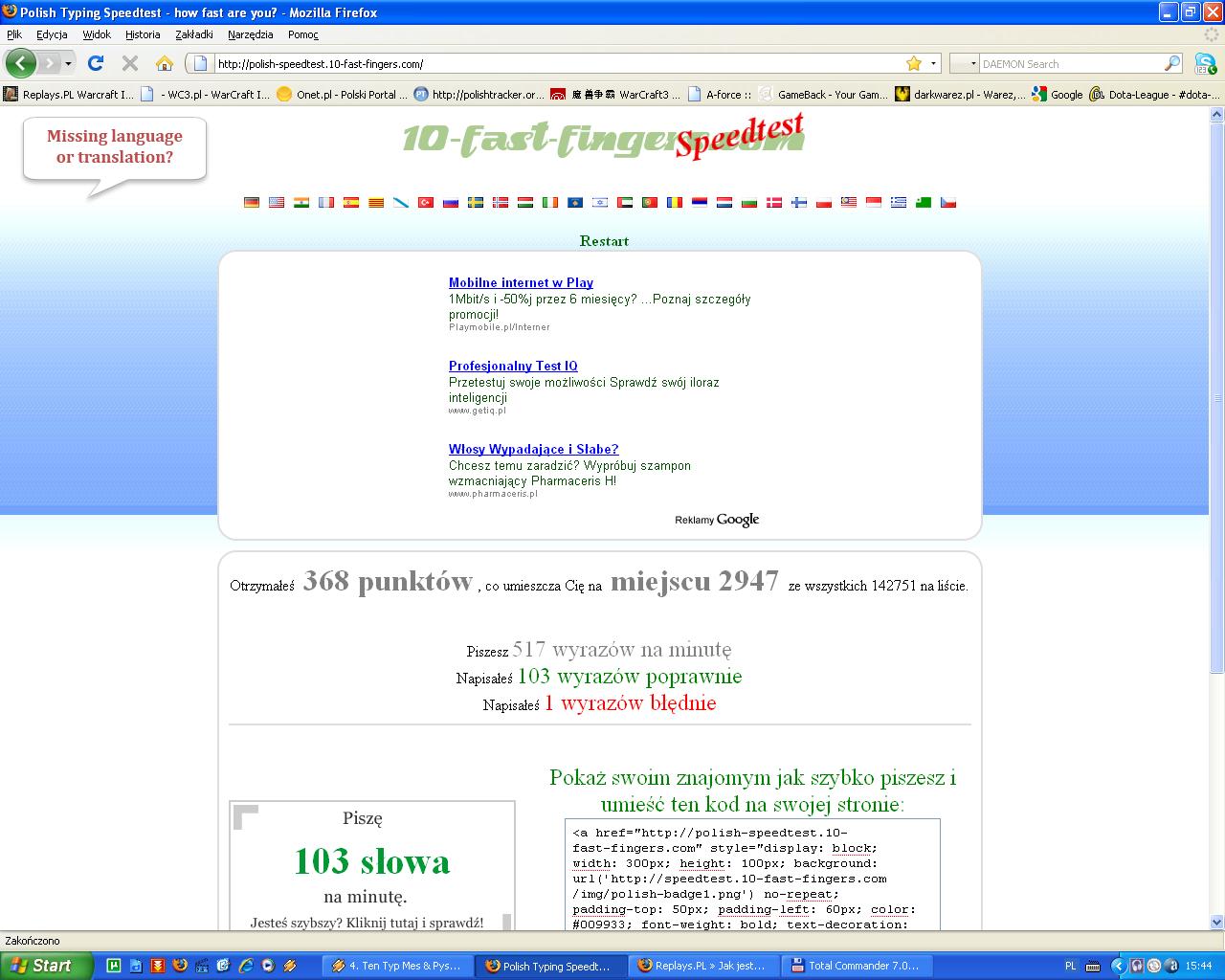
Task: Select the German flag language icon
Action: [x=252, y=202]
